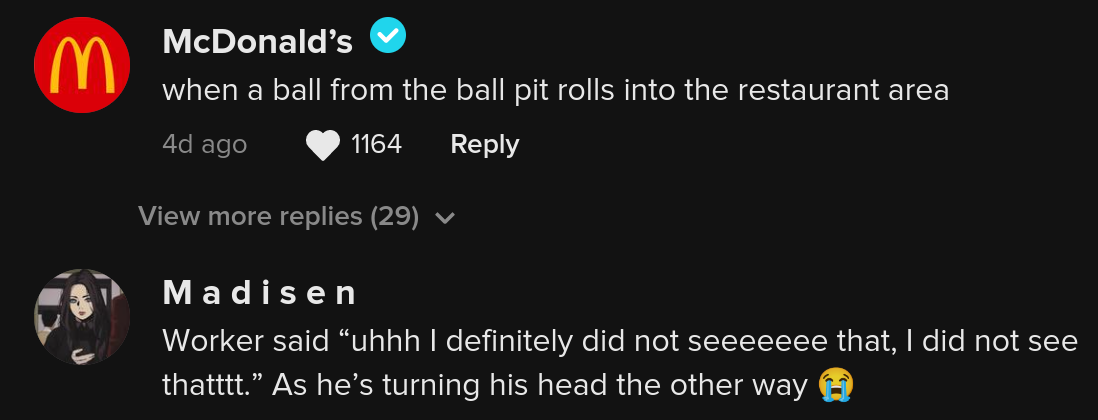Click the 4d ago timestamp
Screen dimensions: 1098x420
tap(204, 145)
